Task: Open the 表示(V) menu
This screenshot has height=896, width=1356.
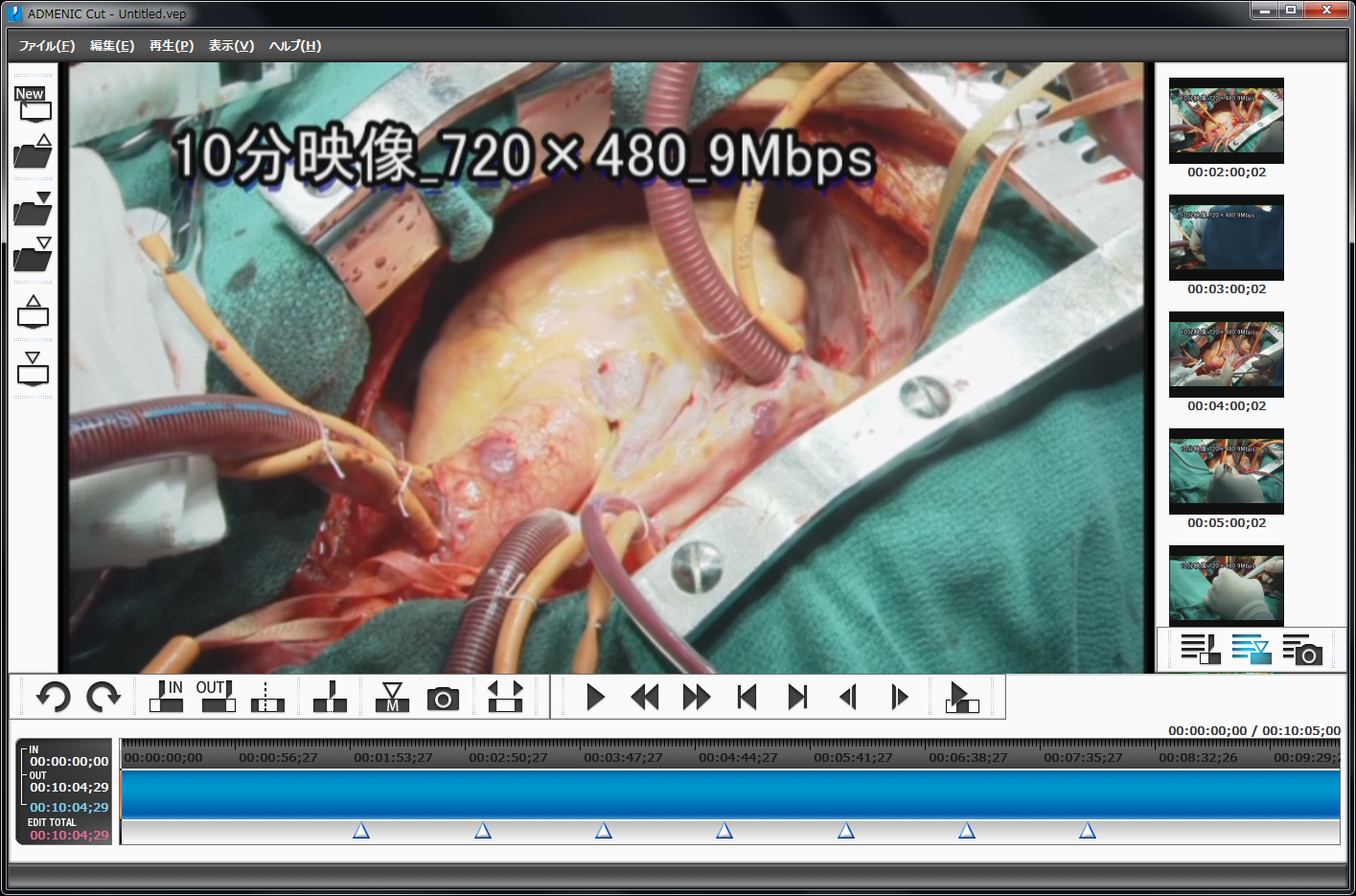Action: 231,46
